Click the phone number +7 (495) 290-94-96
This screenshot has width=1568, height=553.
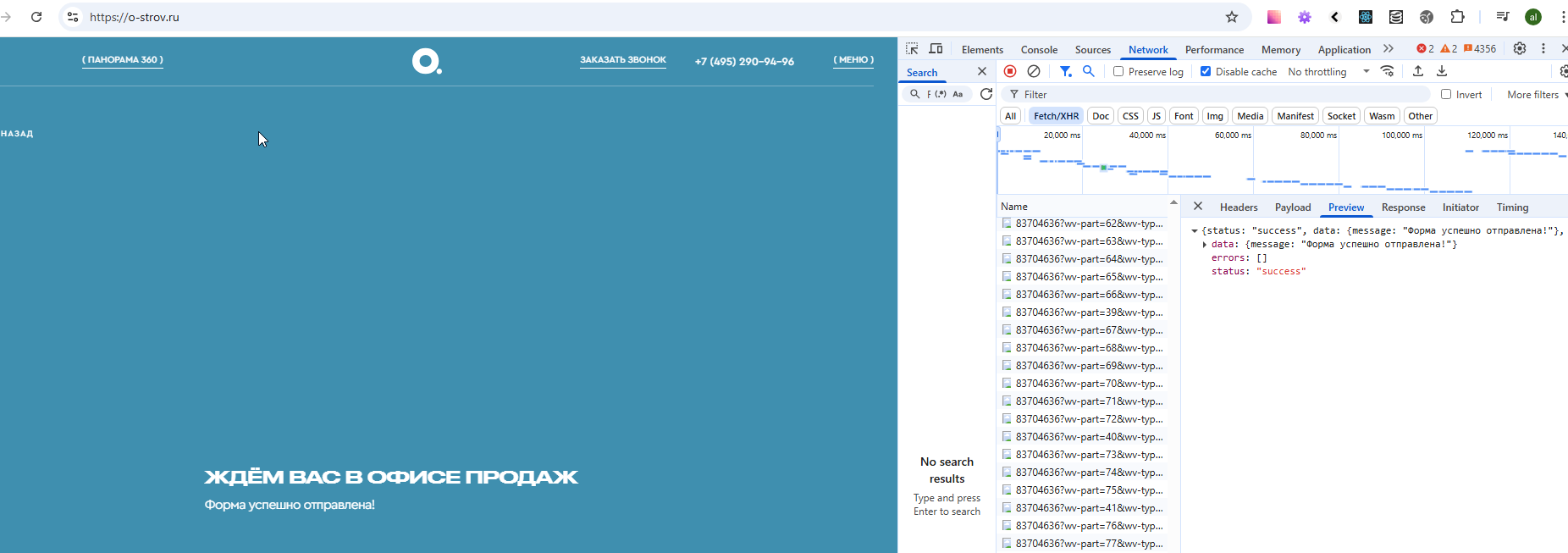(744, 61)
